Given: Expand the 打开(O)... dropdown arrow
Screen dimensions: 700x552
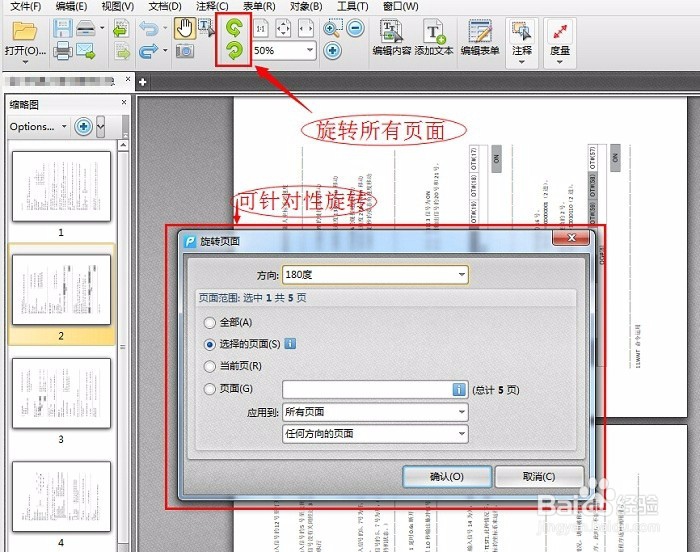Looking at the screenshot, I should pos(25,62).
